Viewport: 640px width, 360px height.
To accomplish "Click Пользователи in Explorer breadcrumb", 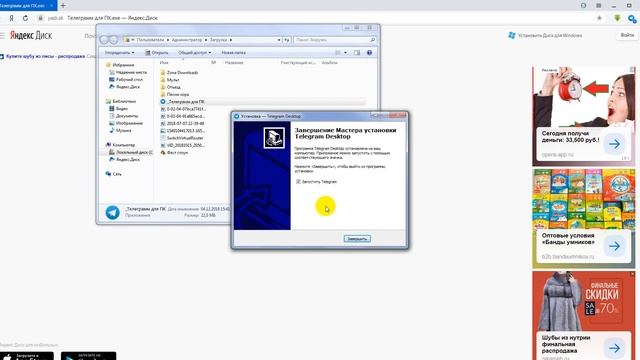I will pyautogui.click(x=150, y=40).
